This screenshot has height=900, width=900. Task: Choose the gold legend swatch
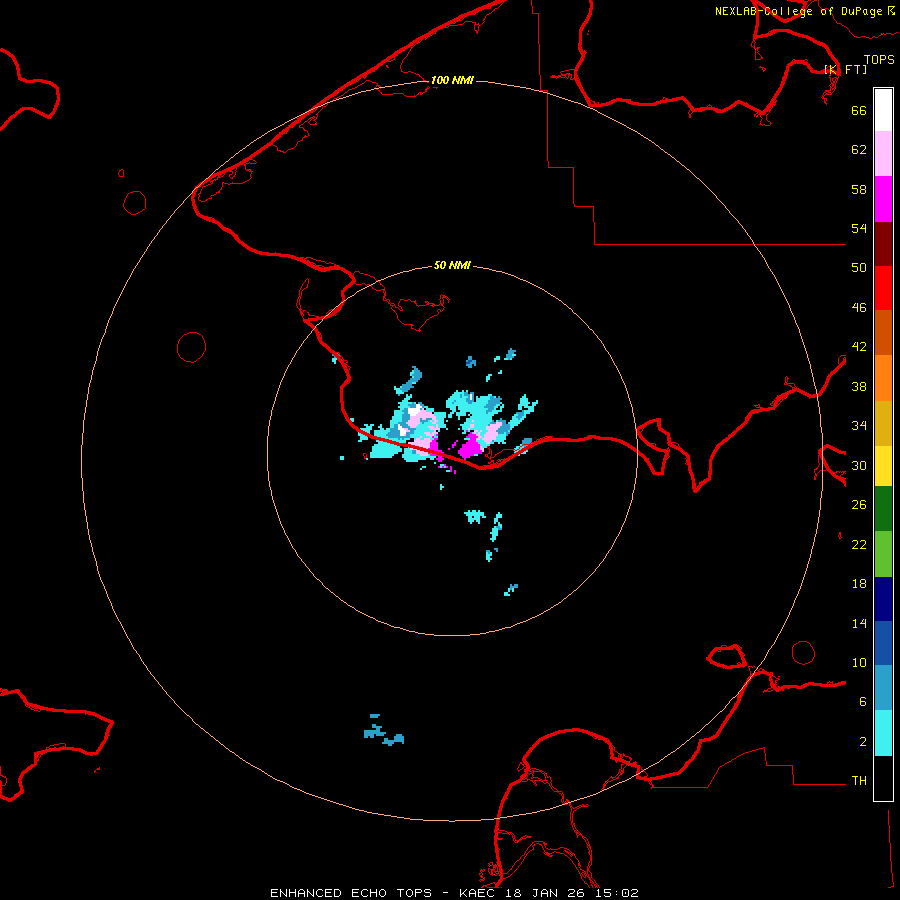click(883, 423)
